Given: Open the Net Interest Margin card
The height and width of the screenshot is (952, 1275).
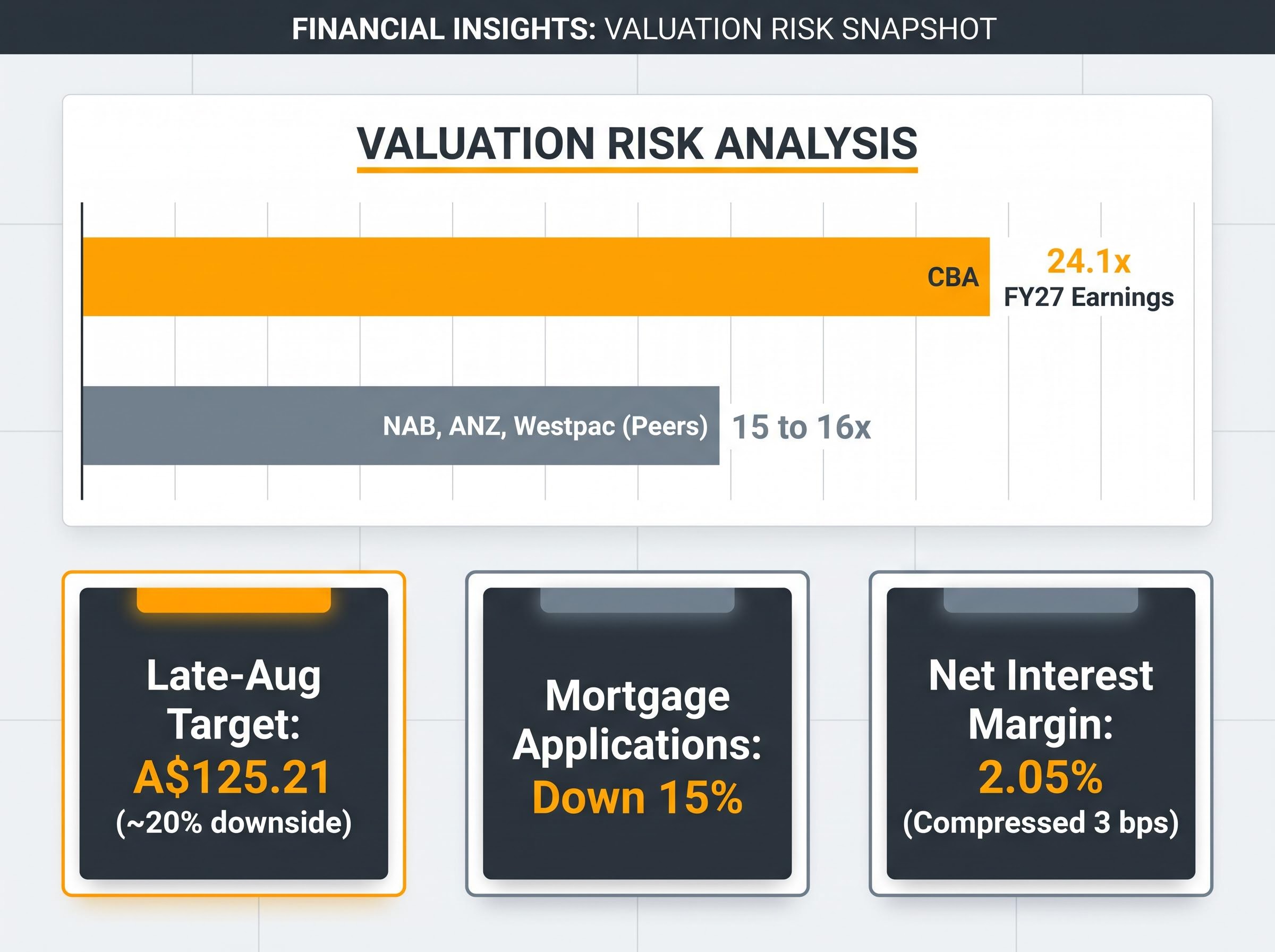Looking at the screenshot, I should point(1041,734).
